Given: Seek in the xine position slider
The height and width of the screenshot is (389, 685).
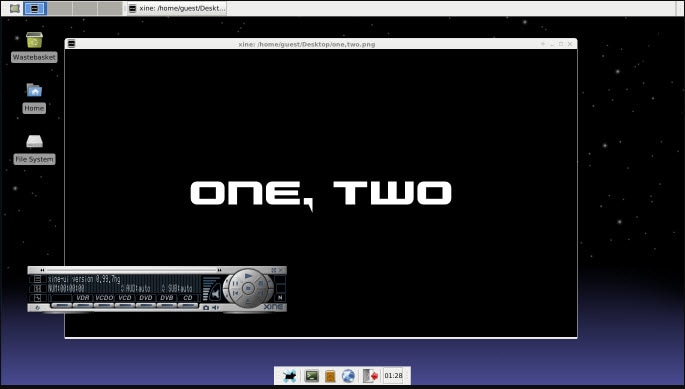Looking at the screenshot, I should point(131,270).
